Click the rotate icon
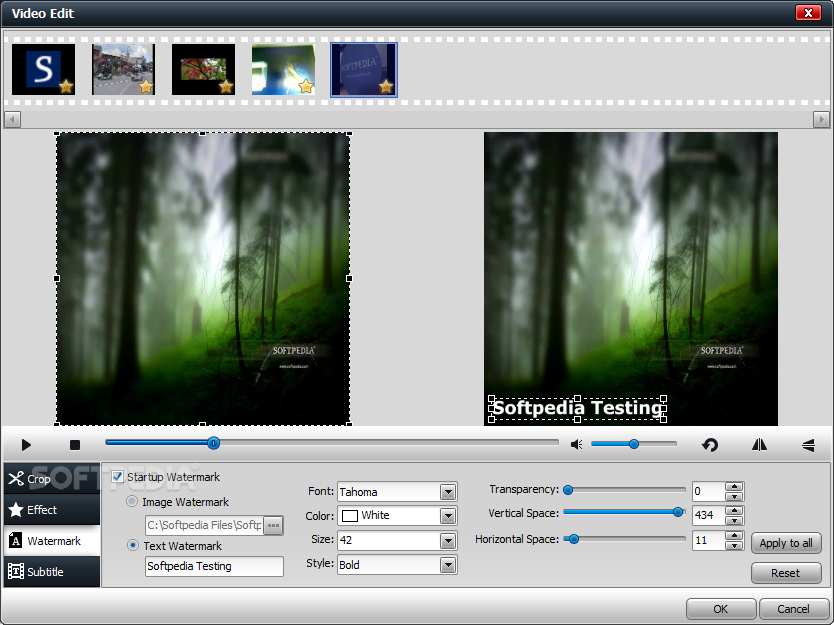834x625 pixels. point(710,445)
